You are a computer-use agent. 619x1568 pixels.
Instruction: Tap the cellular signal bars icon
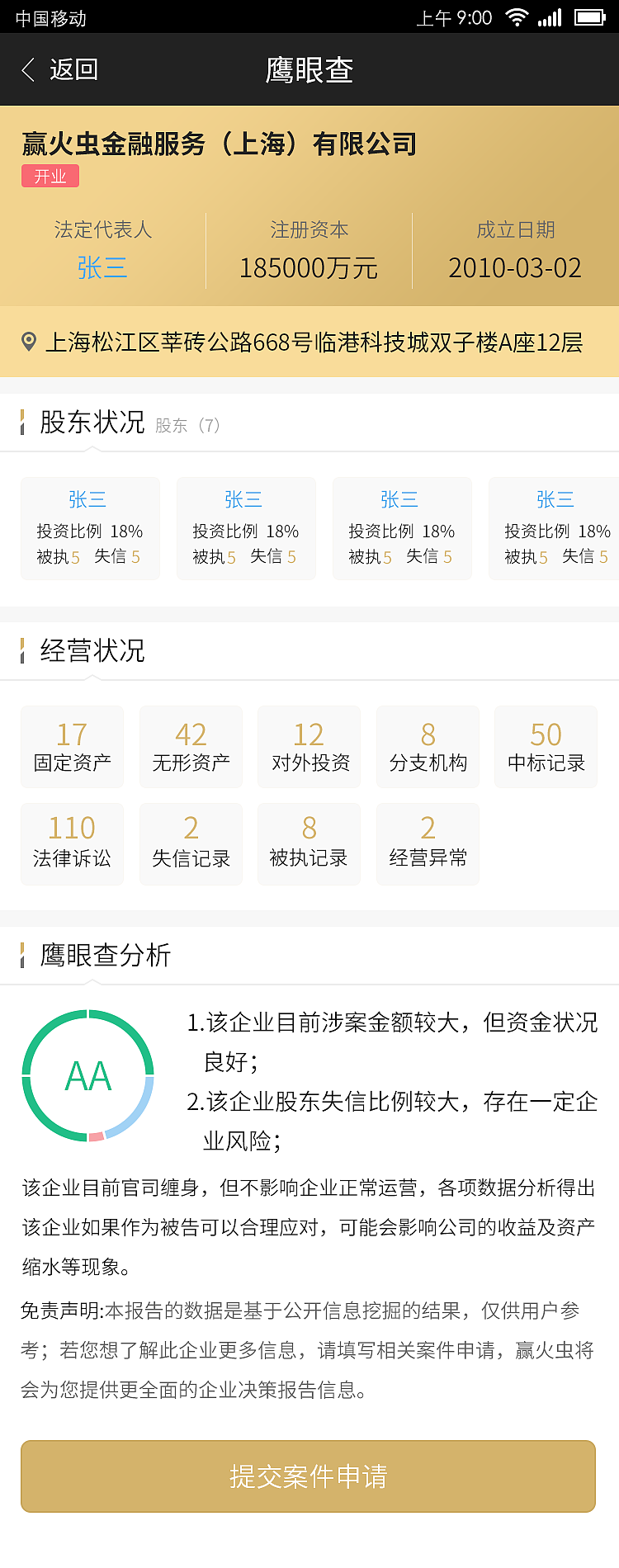point(550,17)
